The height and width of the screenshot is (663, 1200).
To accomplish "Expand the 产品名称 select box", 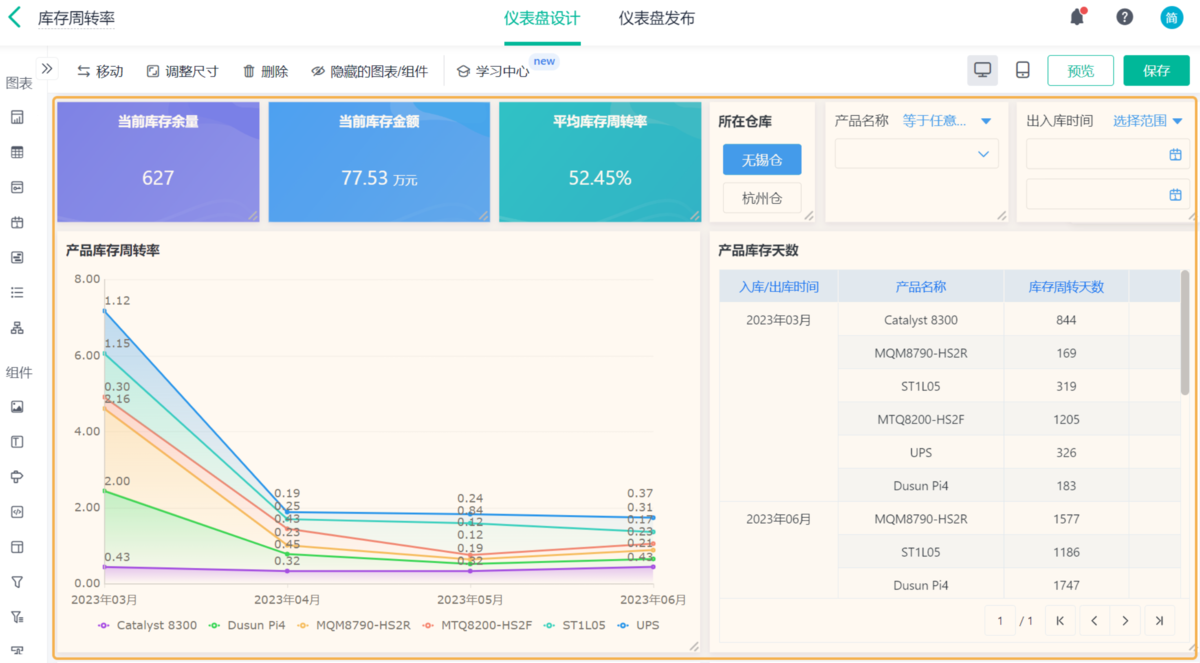I will [916, 154].
